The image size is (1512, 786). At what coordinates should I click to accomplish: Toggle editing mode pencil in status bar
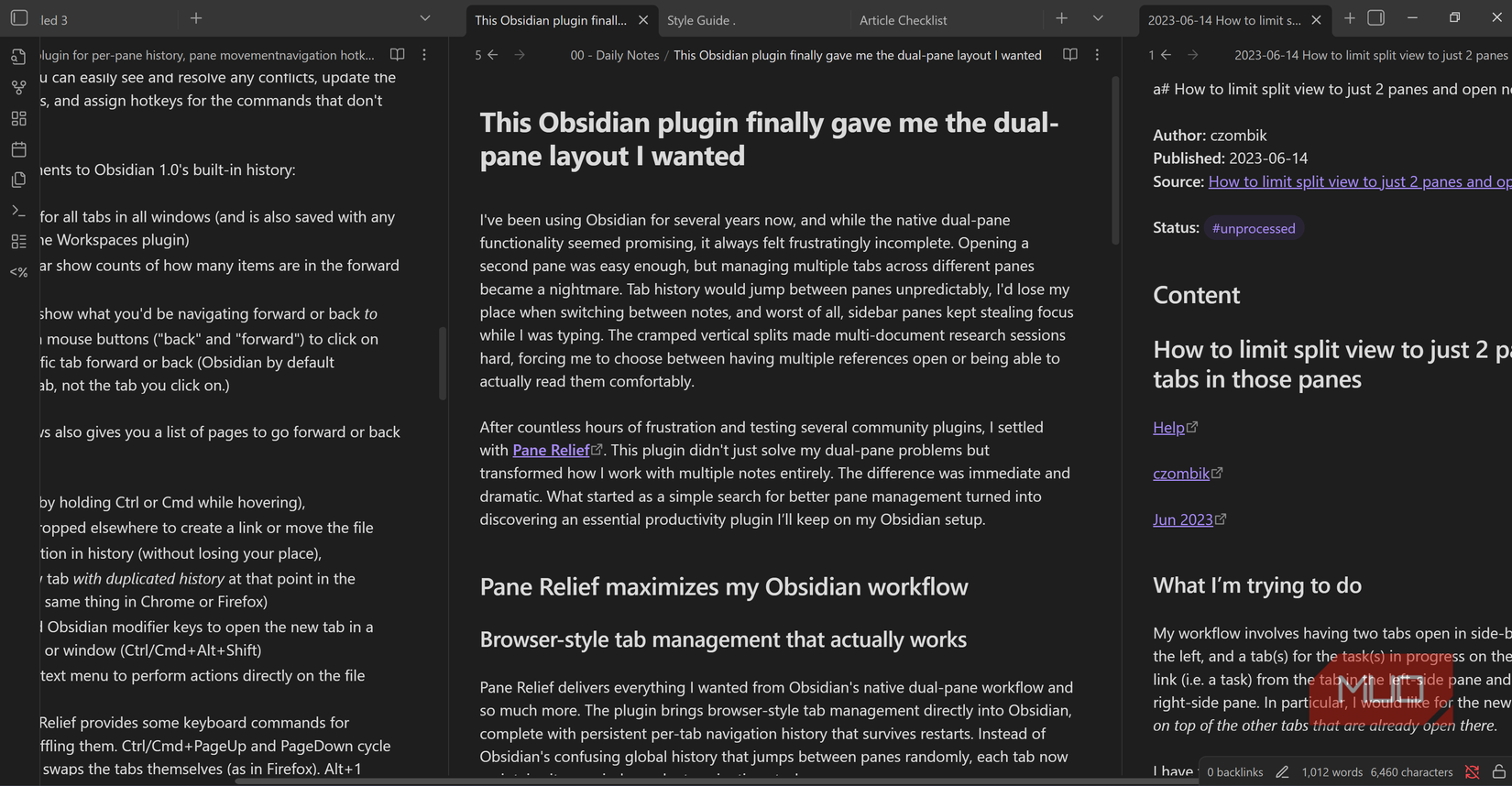click(x=1282, y=772)
